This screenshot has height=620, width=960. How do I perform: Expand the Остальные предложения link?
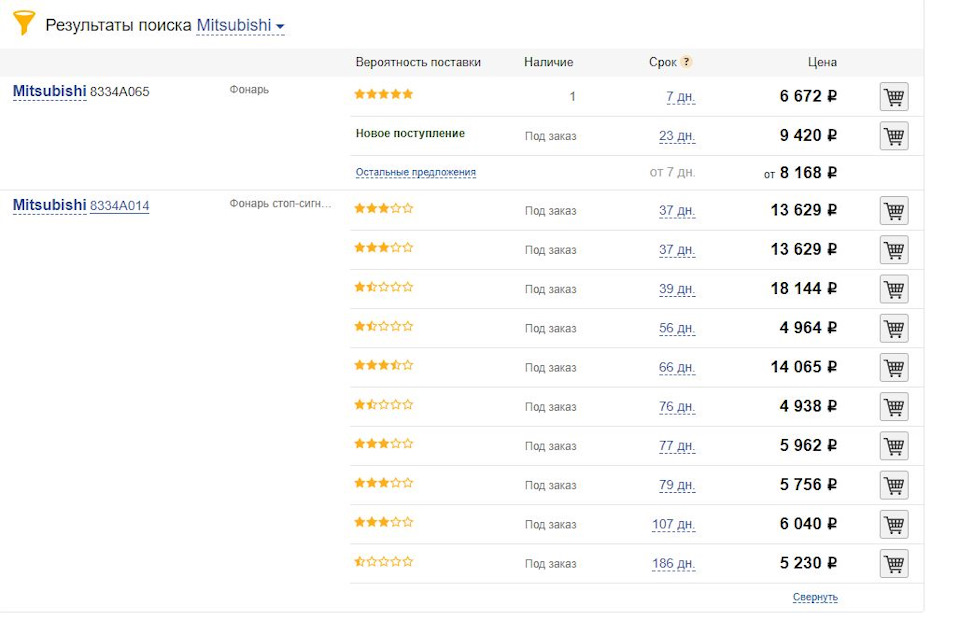[416, 173]
